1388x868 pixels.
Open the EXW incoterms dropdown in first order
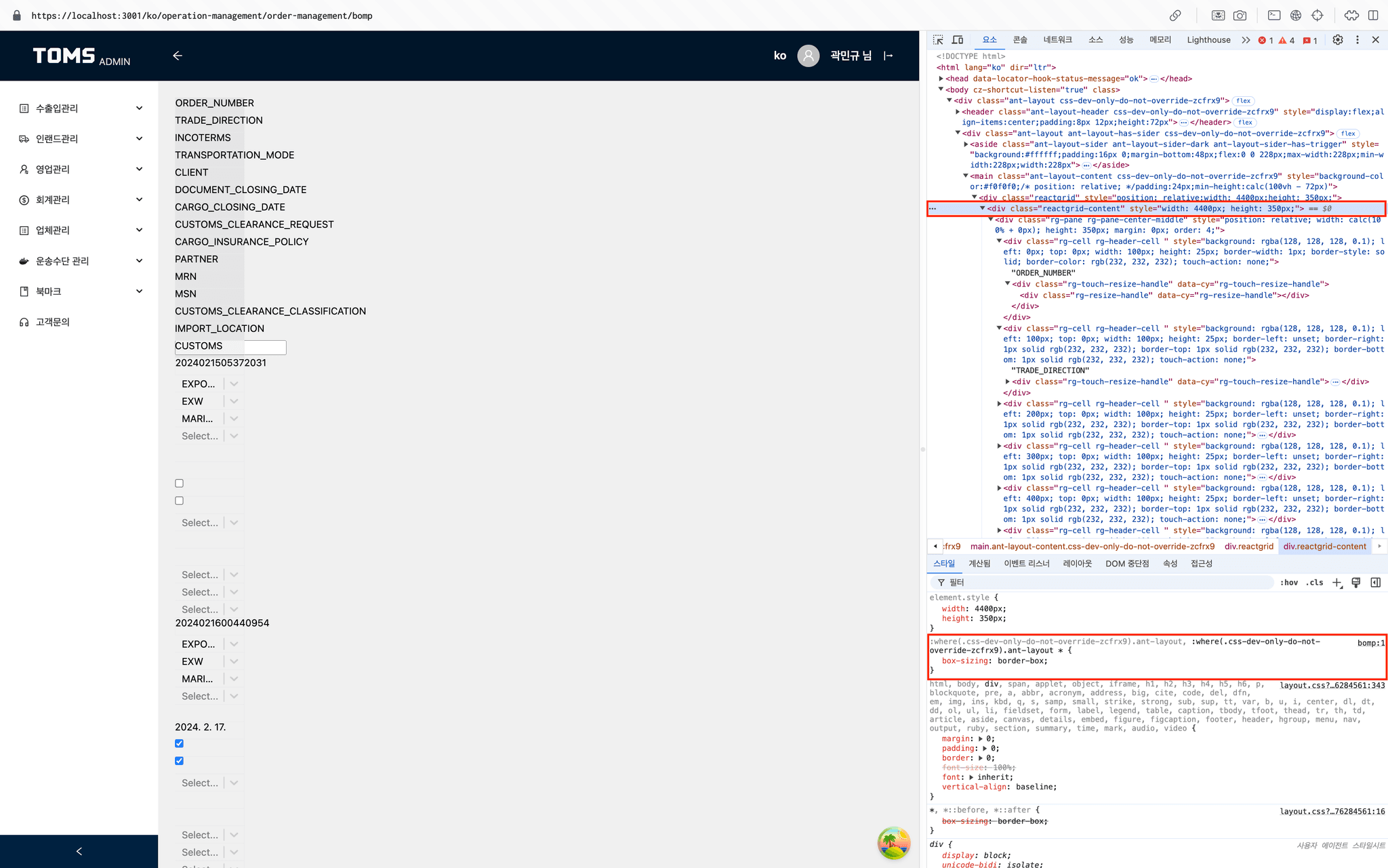click(234, 401)
